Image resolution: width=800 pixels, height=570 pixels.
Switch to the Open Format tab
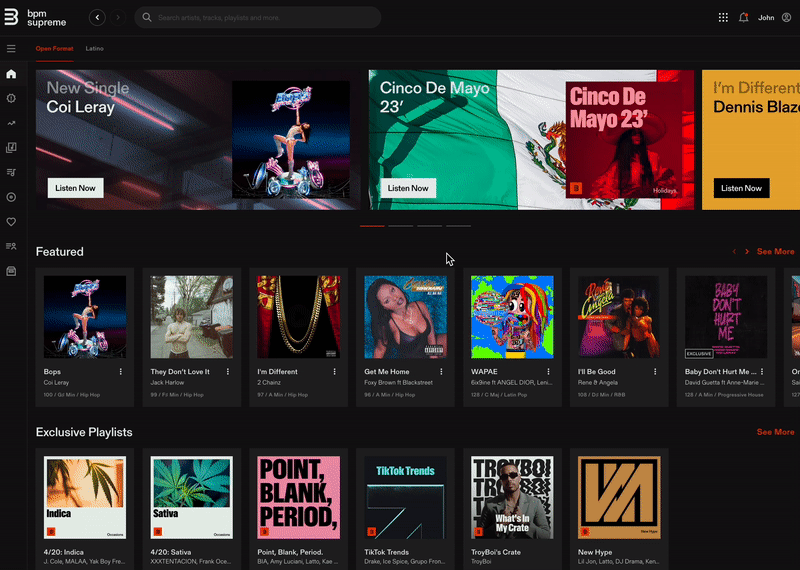click(x=55, y=48)
